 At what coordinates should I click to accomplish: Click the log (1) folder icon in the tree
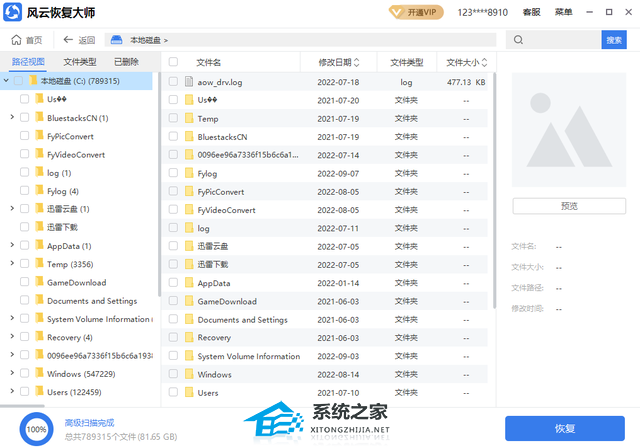39,172
